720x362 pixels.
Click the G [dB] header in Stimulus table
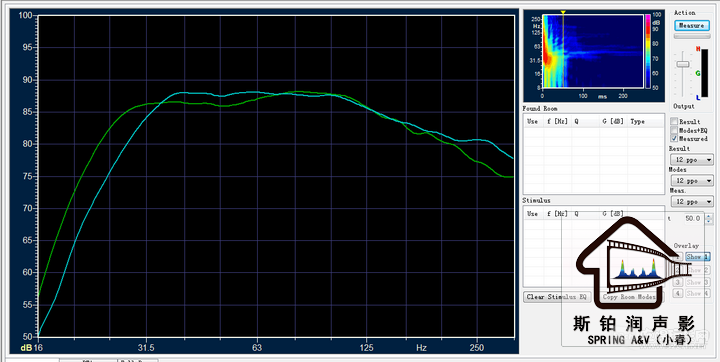point(613,214)
